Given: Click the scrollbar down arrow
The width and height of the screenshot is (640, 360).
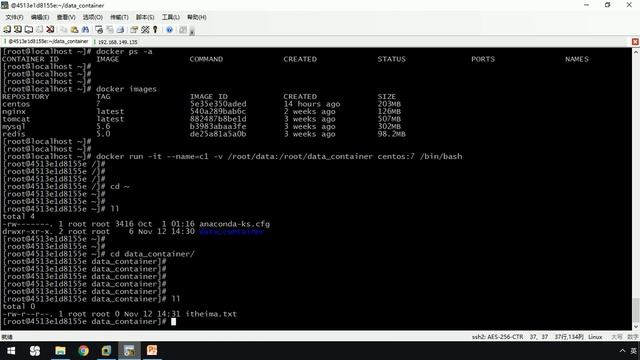Looking at the screenshot, I should click(x=636, y=327).
